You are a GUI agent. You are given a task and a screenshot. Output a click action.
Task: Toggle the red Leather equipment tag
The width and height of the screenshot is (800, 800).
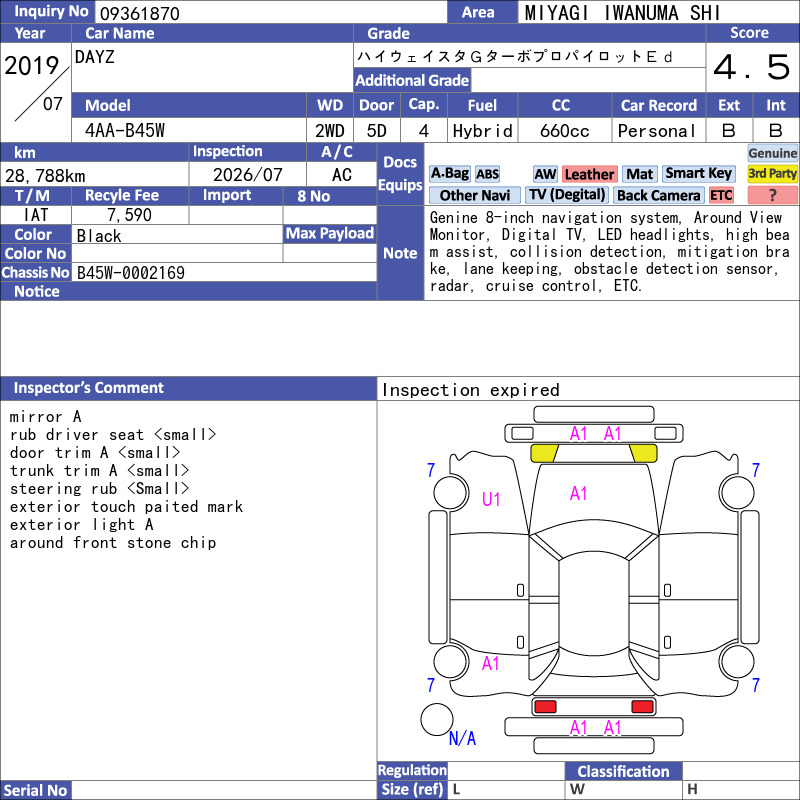[589, 174]
